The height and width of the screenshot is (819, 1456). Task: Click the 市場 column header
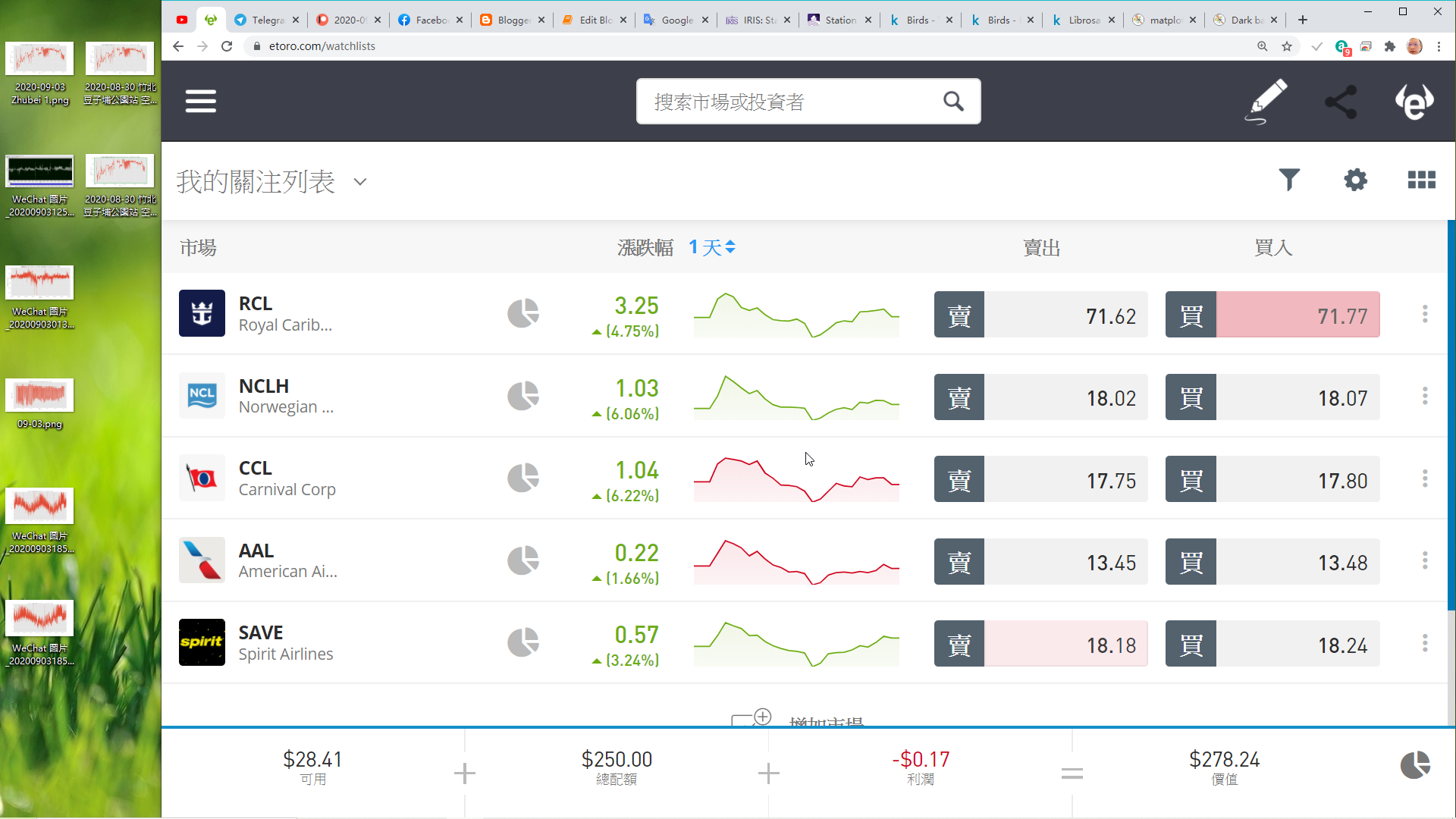(198, 247)
